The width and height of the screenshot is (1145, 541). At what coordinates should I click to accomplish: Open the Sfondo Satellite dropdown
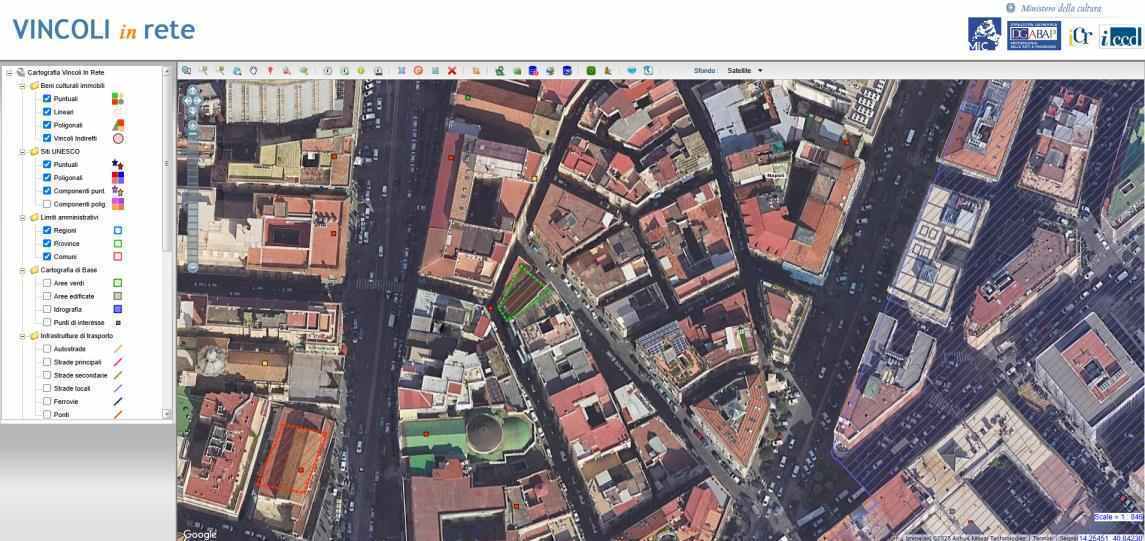coord(745,71)
